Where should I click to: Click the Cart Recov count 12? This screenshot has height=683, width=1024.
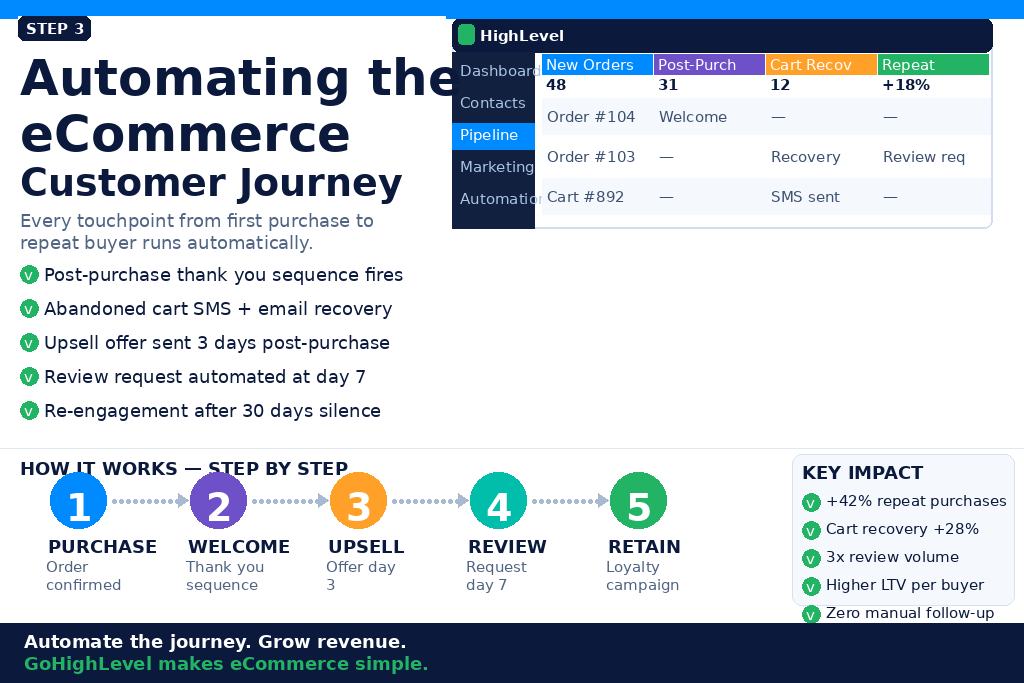780,85
